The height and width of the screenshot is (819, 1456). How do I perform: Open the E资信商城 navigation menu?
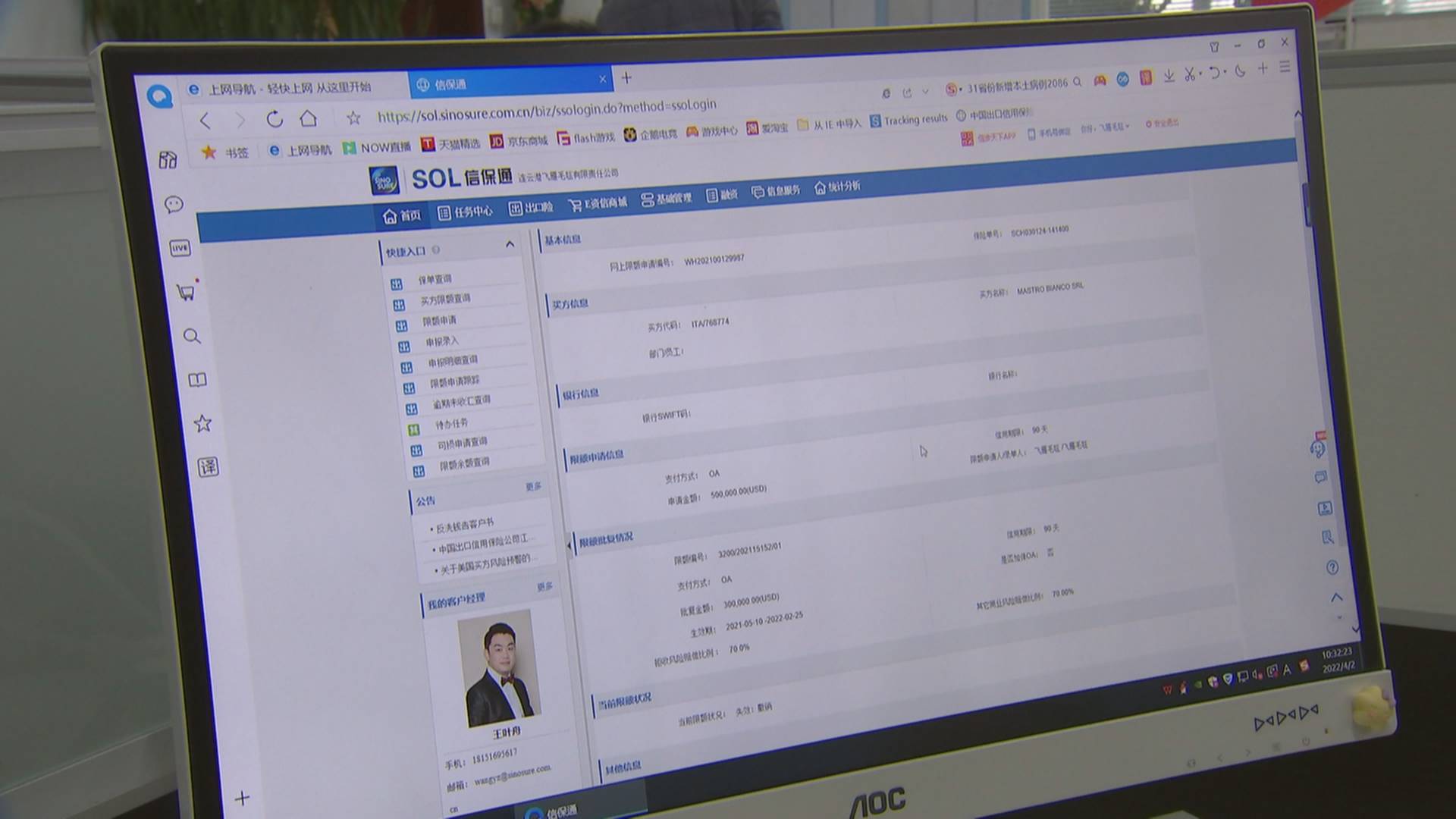(x=598, y=203)
